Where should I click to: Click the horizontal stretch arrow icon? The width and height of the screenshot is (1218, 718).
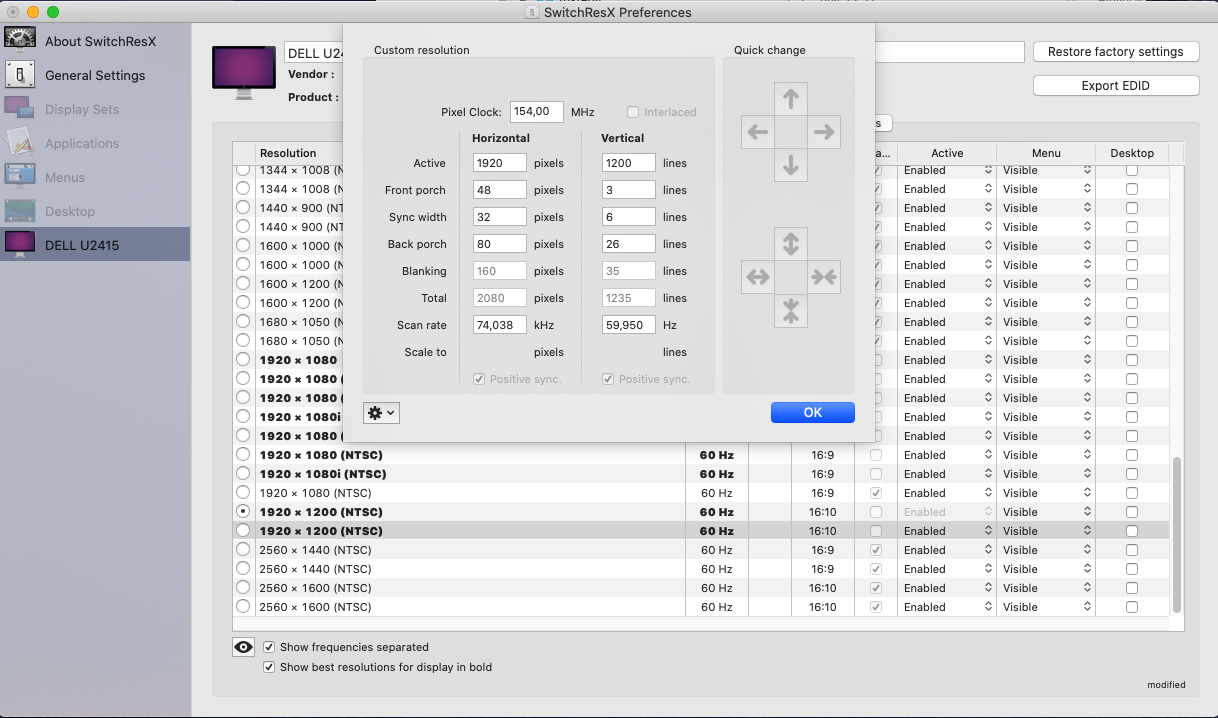[x=758, y=277]
